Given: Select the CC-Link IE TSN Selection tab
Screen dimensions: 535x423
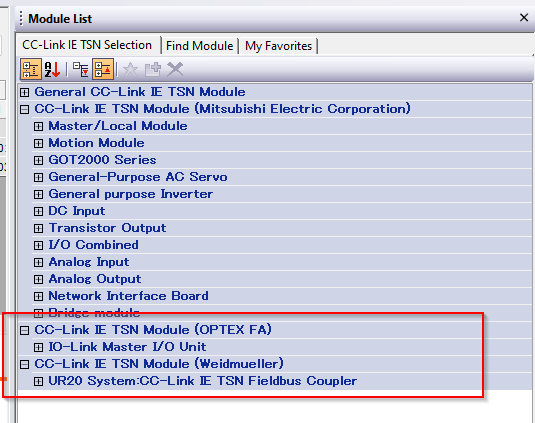Looking at the screenshot, I should (87, 45).
